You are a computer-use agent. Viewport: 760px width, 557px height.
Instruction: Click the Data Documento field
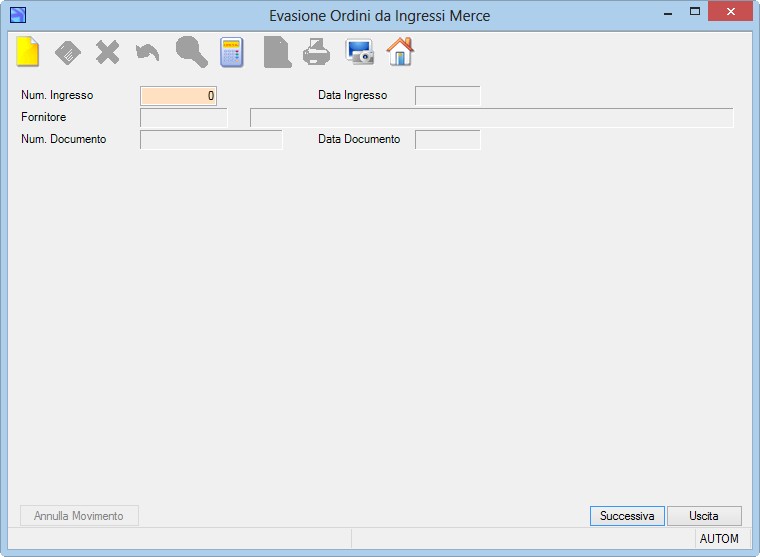(447, 140)
